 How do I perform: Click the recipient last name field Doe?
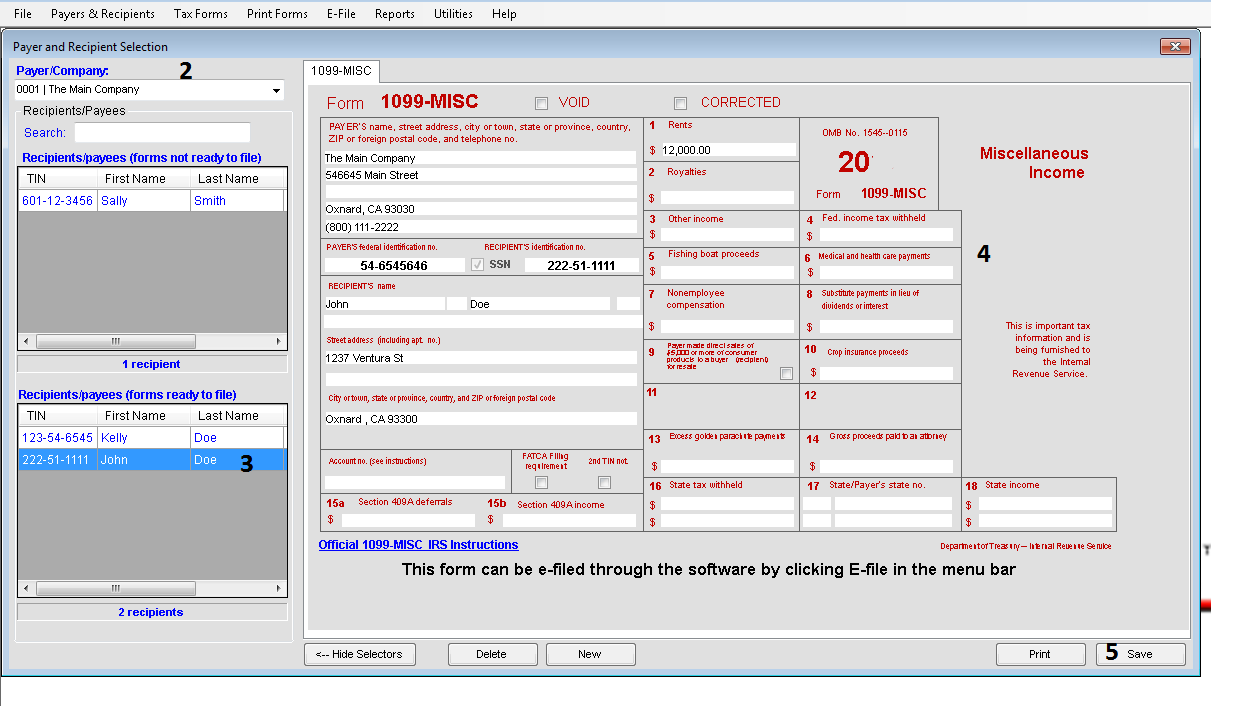click(539, 304)
